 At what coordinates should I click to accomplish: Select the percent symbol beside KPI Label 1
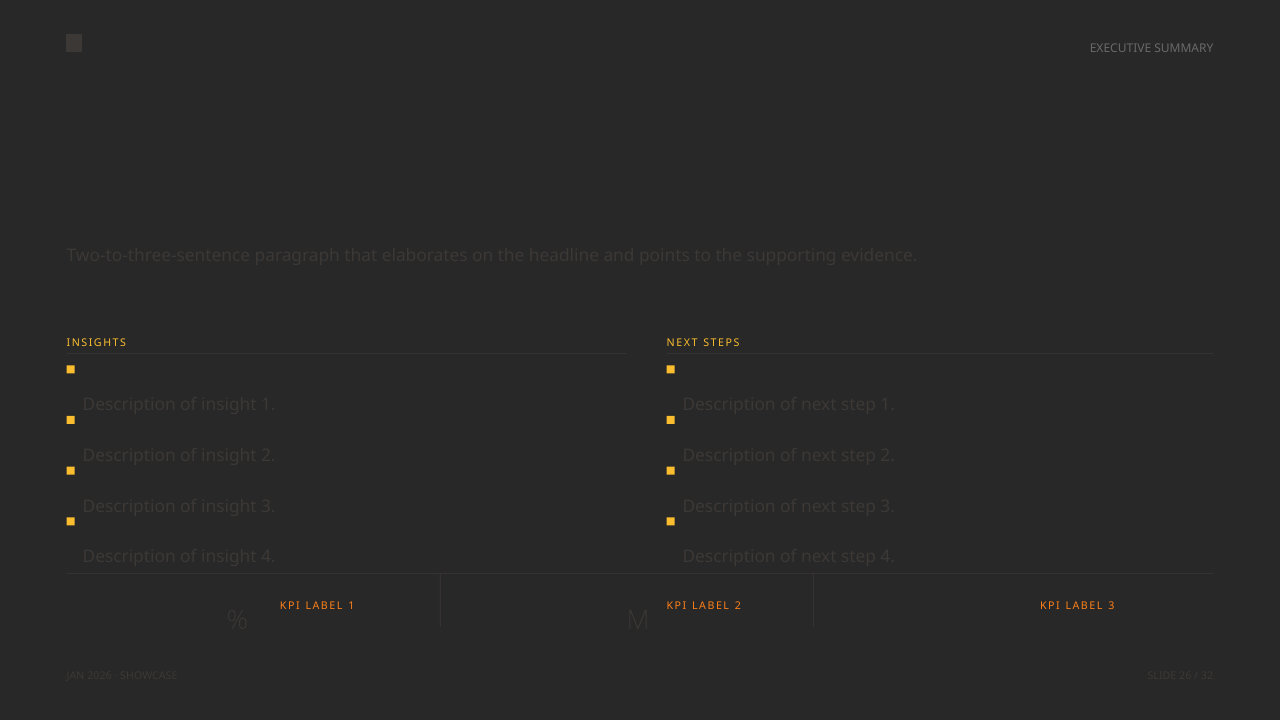[237, 620]
